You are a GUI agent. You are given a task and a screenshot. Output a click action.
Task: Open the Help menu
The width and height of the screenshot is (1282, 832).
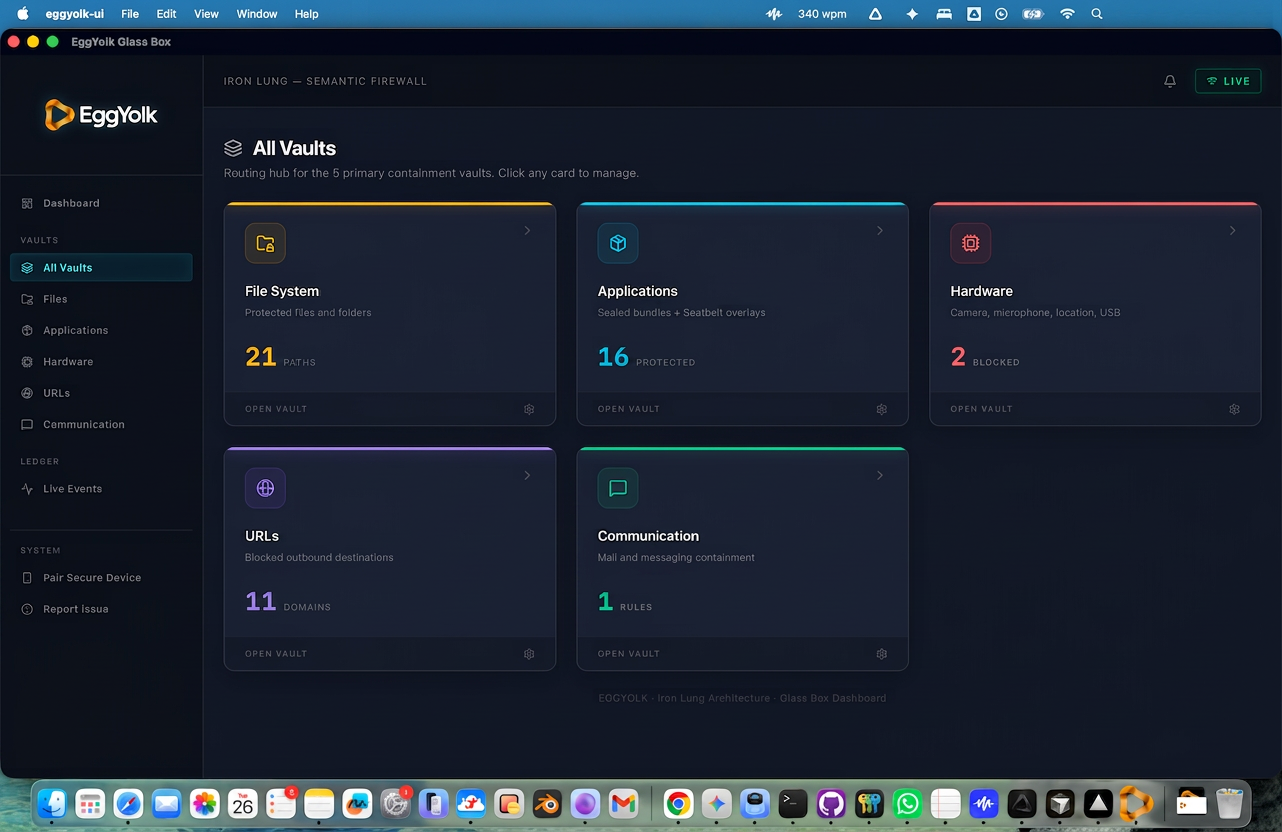(307, 14)
